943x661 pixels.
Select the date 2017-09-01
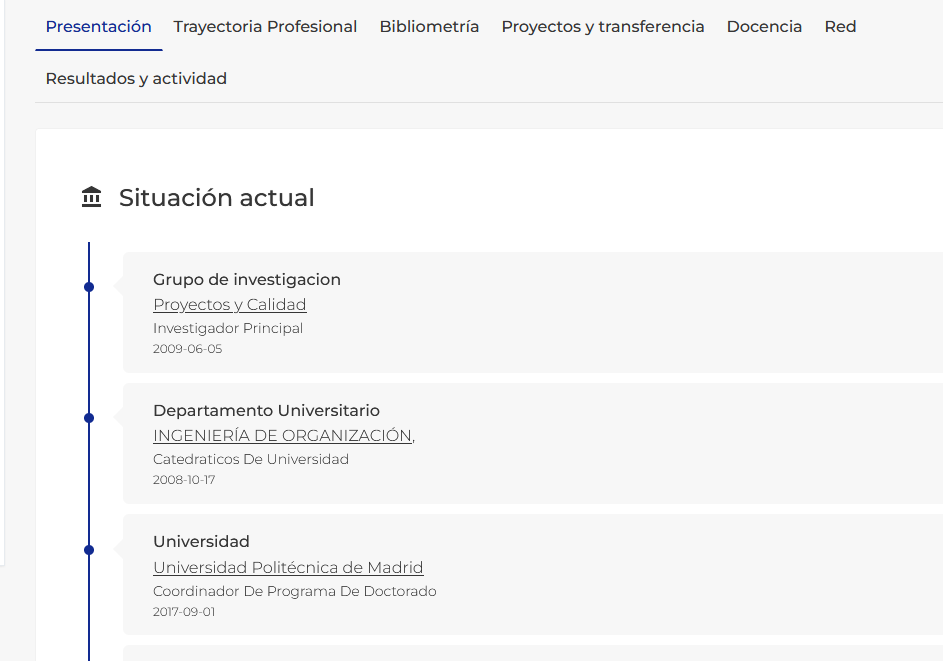184,612
